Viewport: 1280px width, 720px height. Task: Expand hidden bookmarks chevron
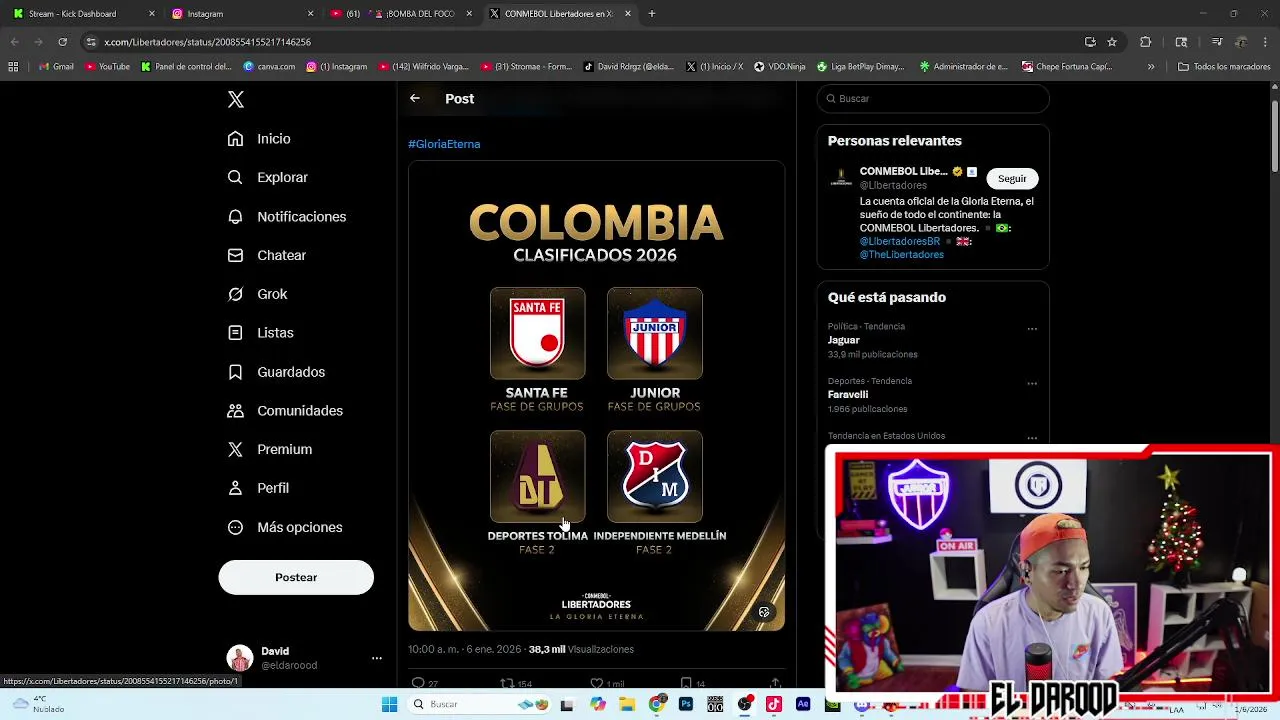point(1151,67)
